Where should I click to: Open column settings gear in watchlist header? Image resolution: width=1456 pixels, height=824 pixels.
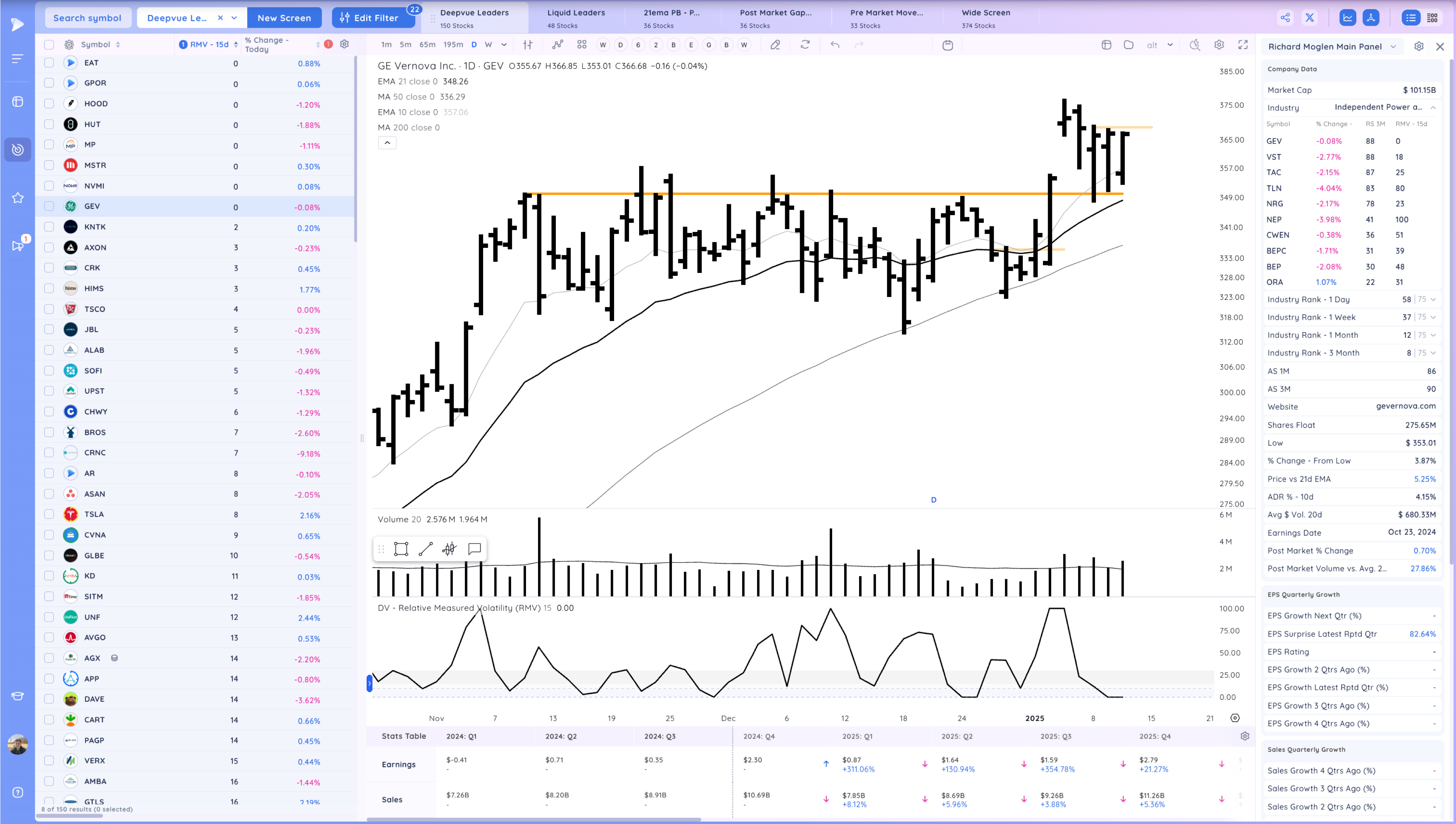point(344,44)
